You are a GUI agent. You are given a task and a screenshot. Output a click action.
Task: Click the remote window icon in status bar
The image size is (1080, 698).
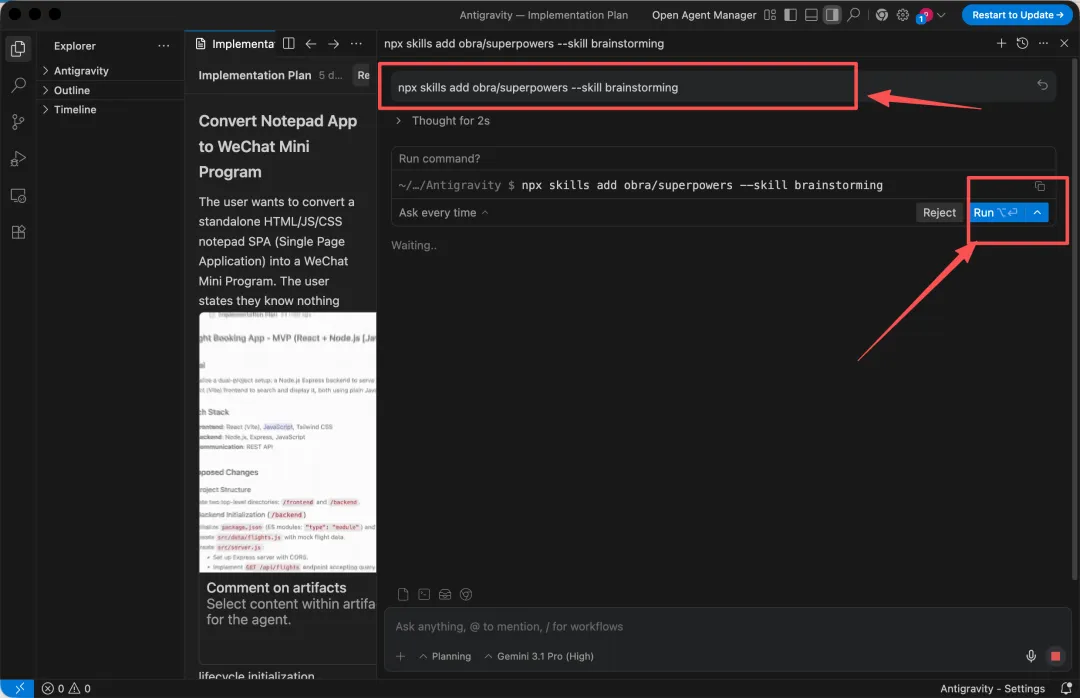point(18,688)
